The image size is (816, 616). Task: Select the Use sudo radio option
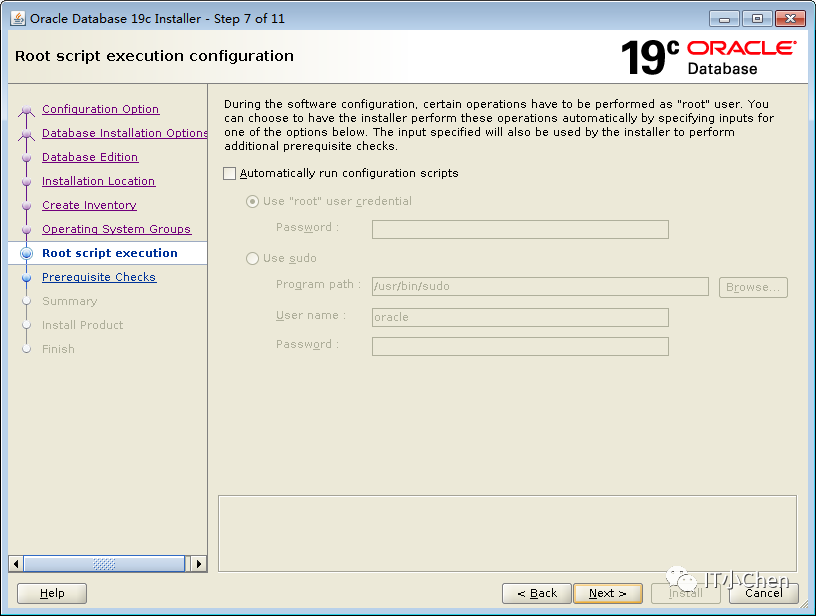(252, 259)
